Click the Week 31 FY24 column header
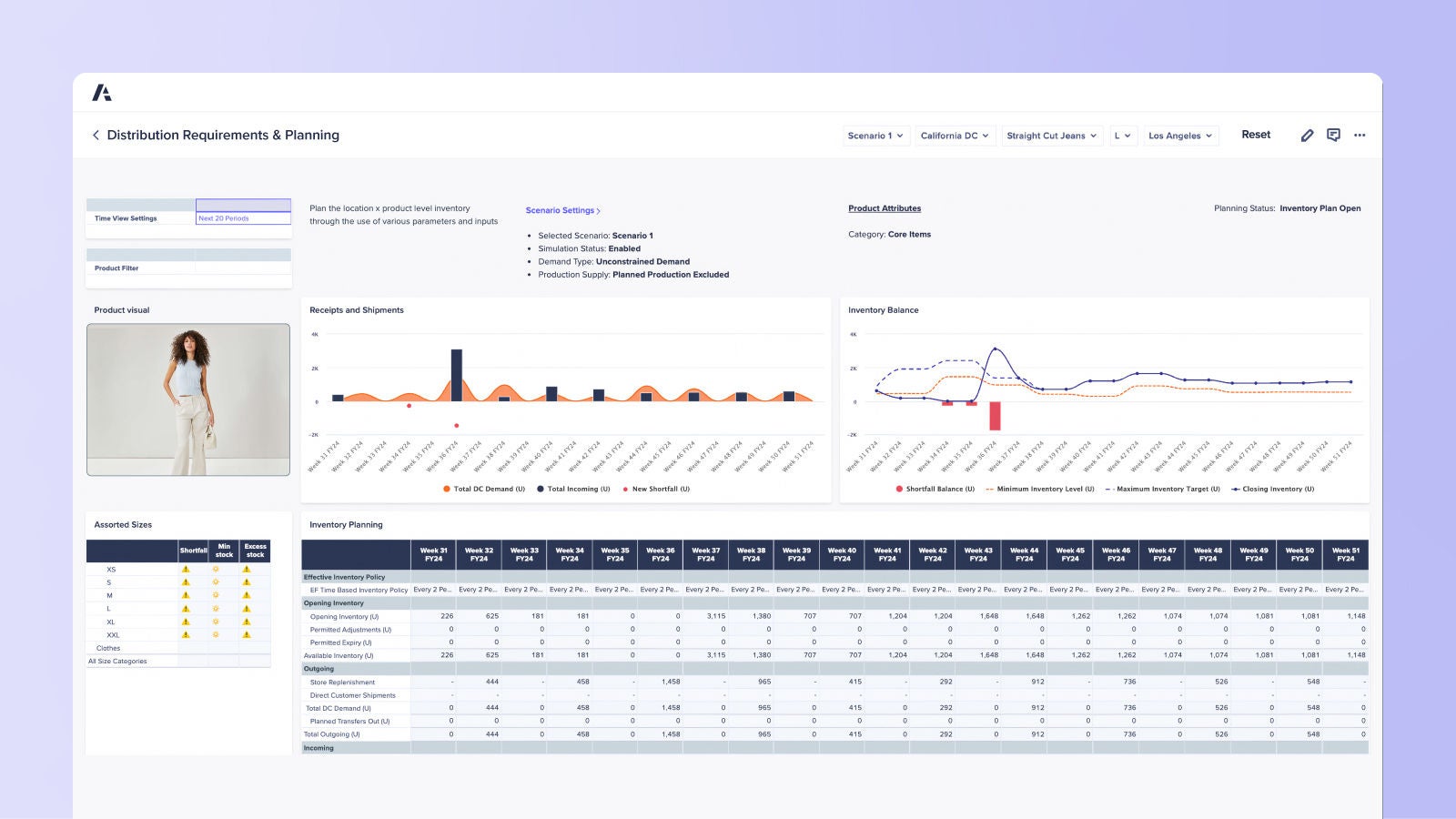The image size is (1456, 819). pyautogui.click(x=433, y=554)
